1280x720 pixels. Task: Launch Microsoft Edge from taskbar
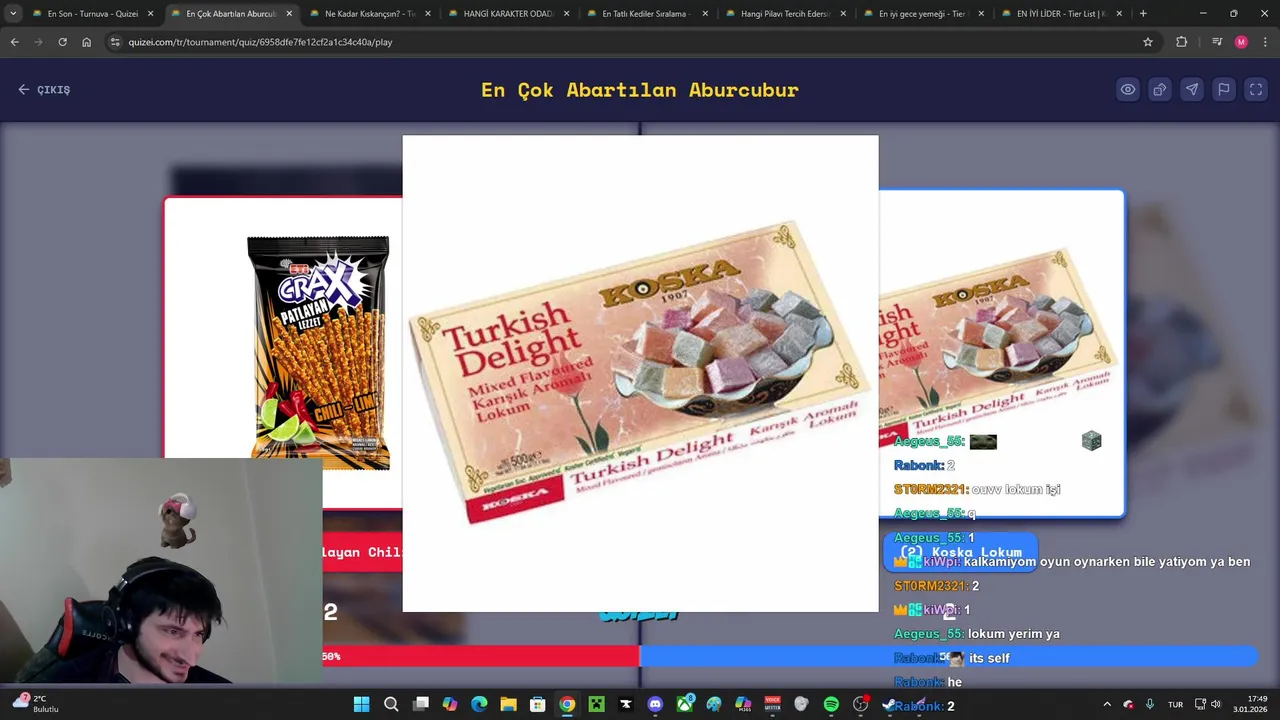coord(479,704)
